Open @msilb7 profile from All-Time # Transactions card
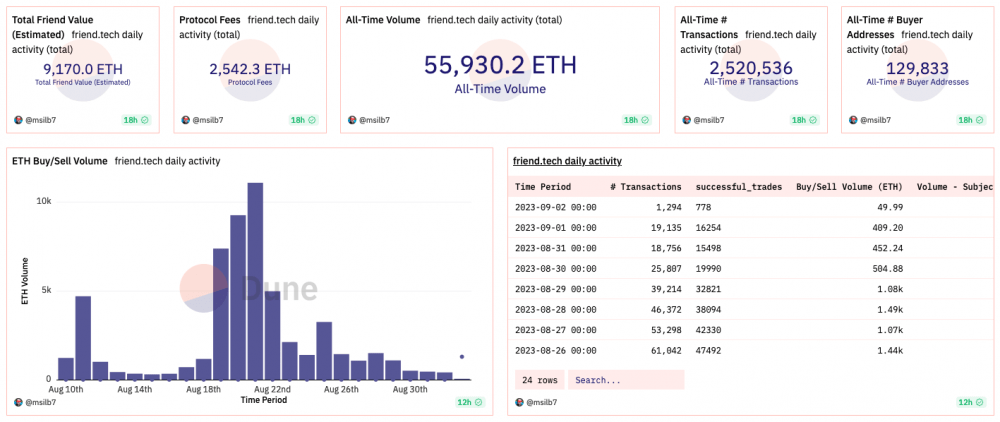The width and height of the screenshot is (1000, 422). (709, 120)
